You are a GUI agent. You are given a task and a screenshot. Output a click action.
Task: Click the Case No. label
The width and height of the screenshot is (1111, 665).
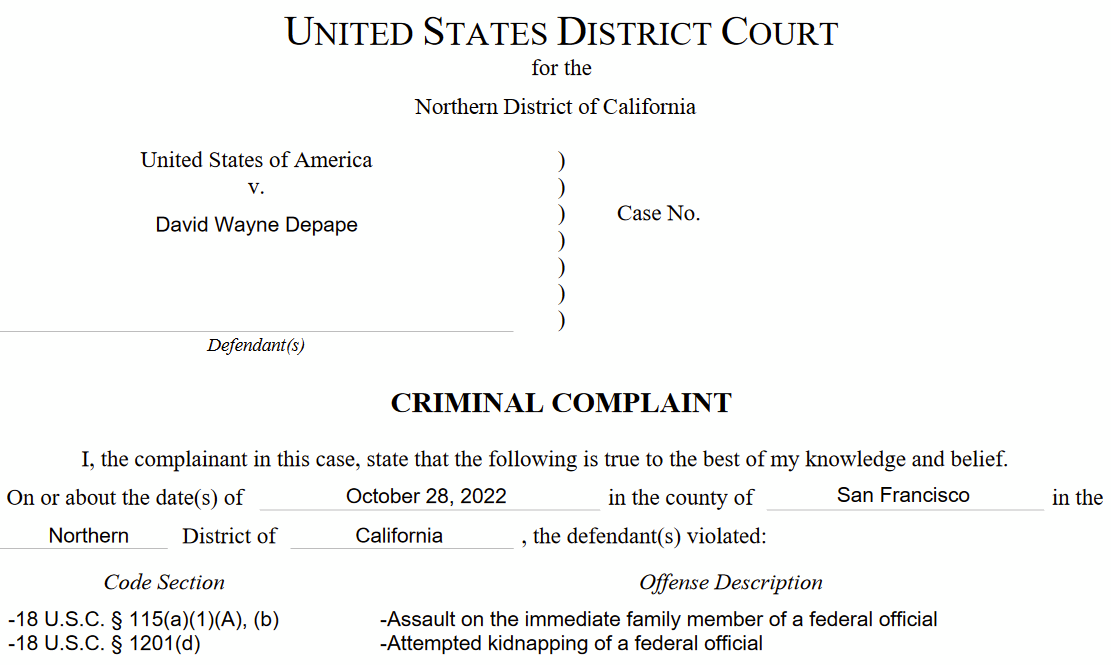[658, 213]
